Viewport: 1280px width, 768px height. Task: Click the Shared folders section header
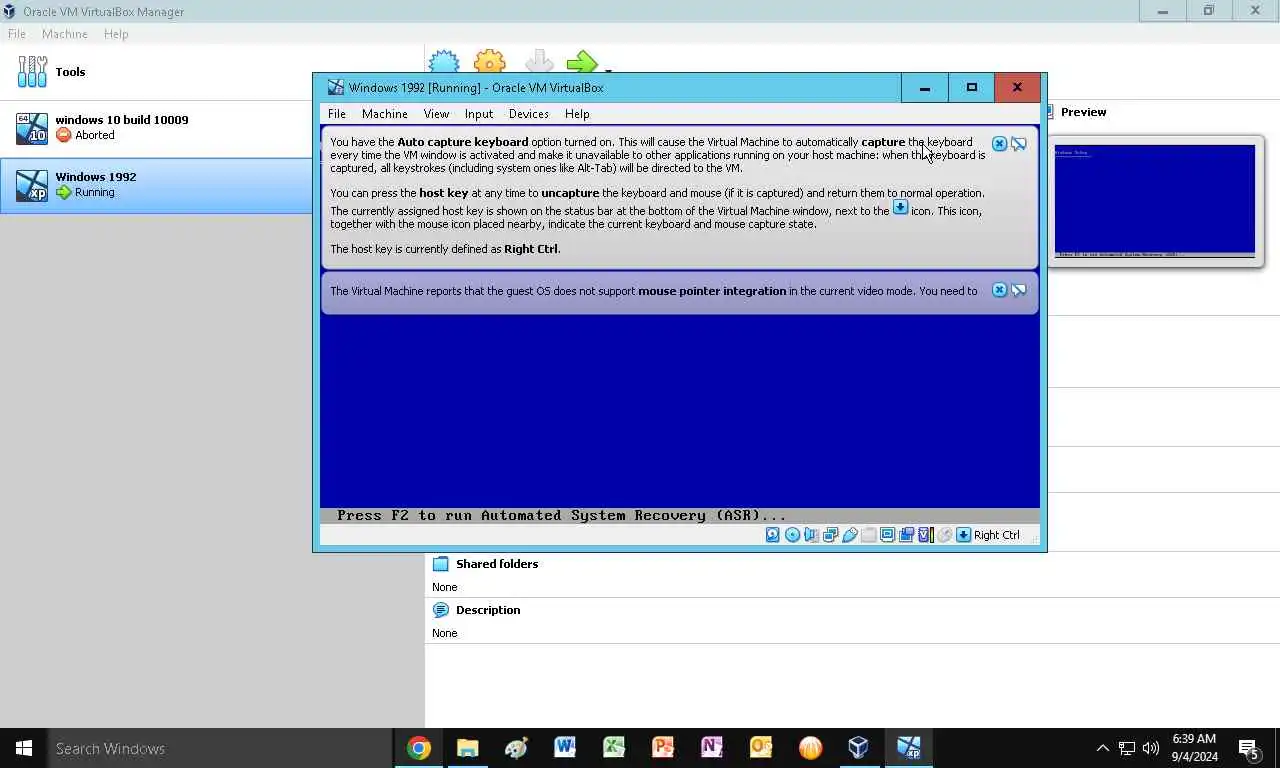click(x=497, y=564)
